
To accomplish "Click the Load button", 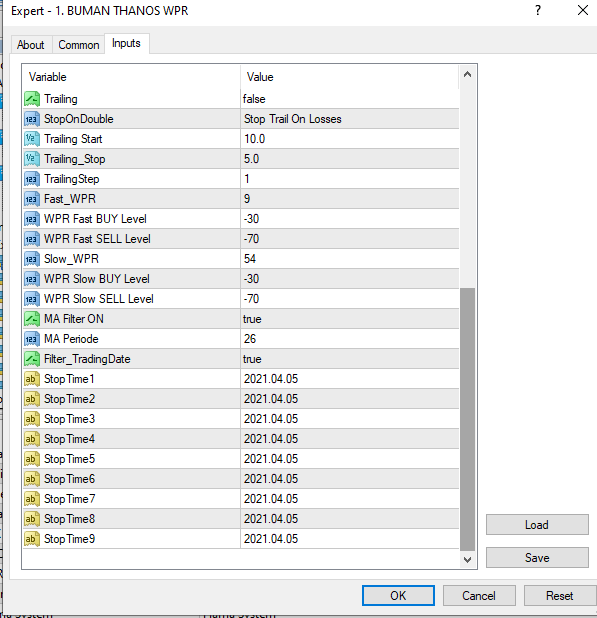I will click(x=537, y=525).
